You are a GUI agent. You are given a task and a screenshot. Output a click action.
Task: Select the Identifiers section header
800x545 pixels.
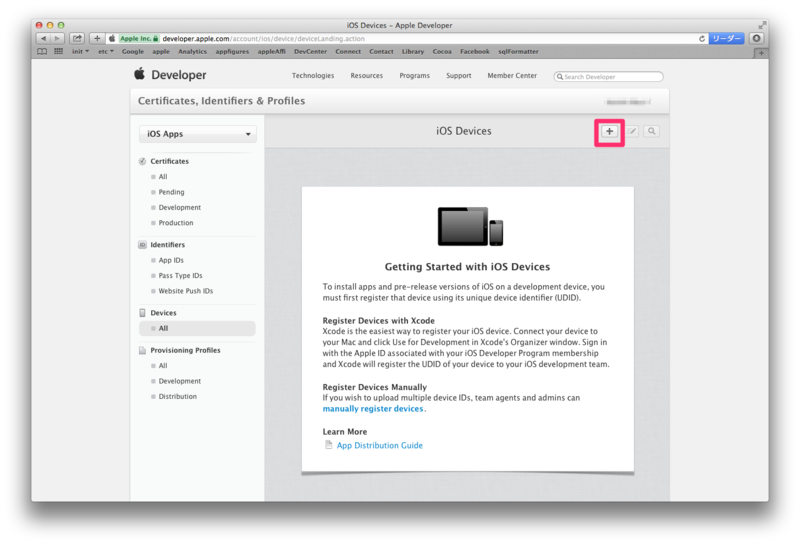[167, 245]
